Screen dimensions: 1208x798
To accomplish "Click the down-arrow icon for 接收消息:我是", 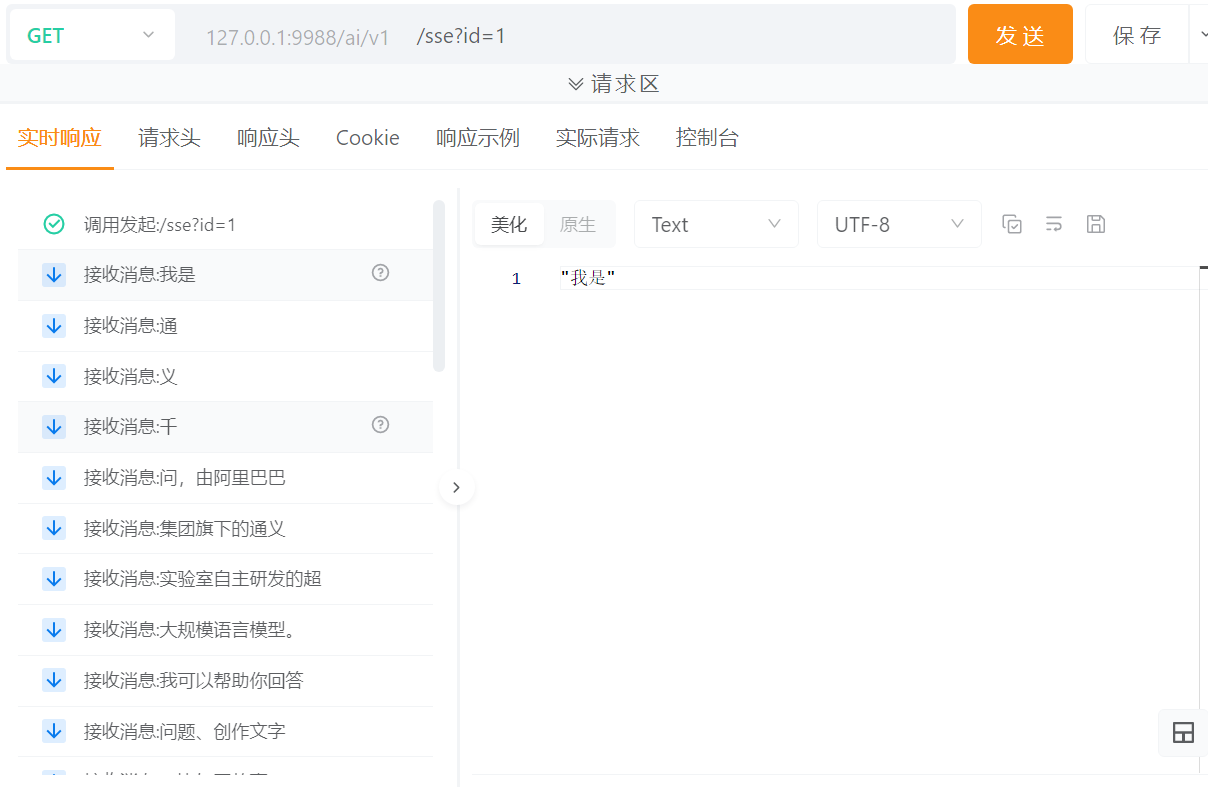I will pos(54,274).
